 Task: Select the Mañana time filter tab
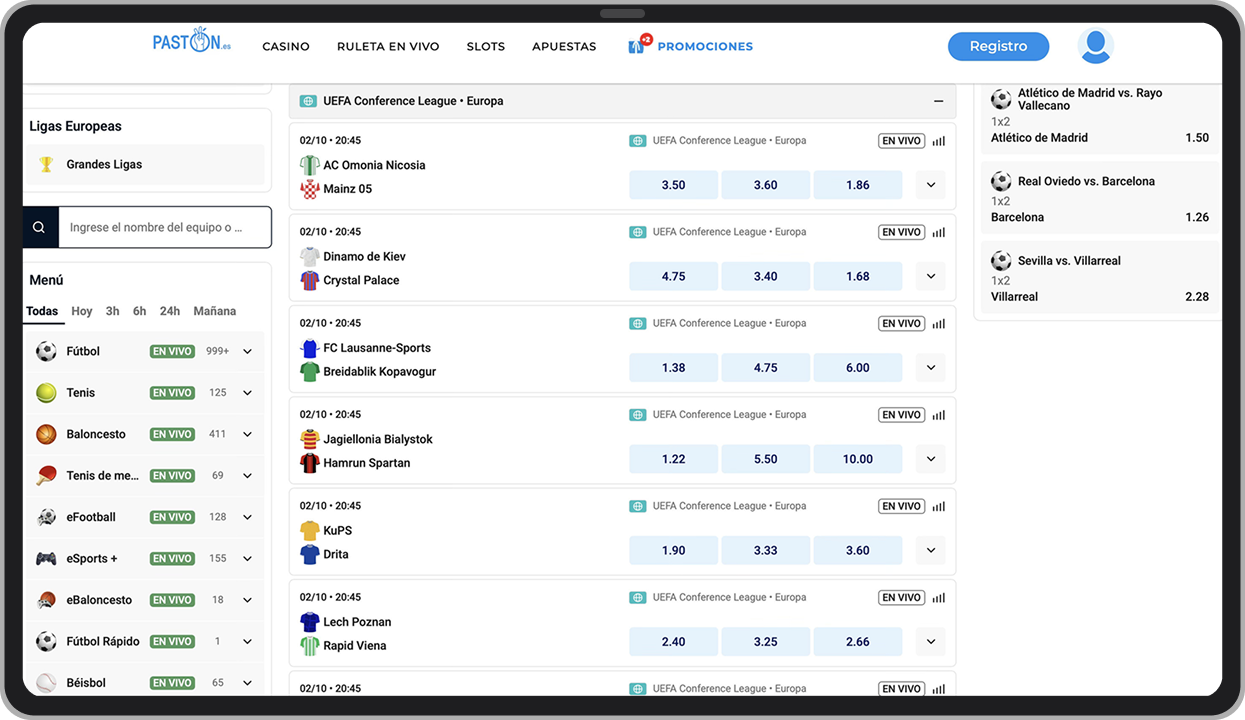(x=215, y=311)
